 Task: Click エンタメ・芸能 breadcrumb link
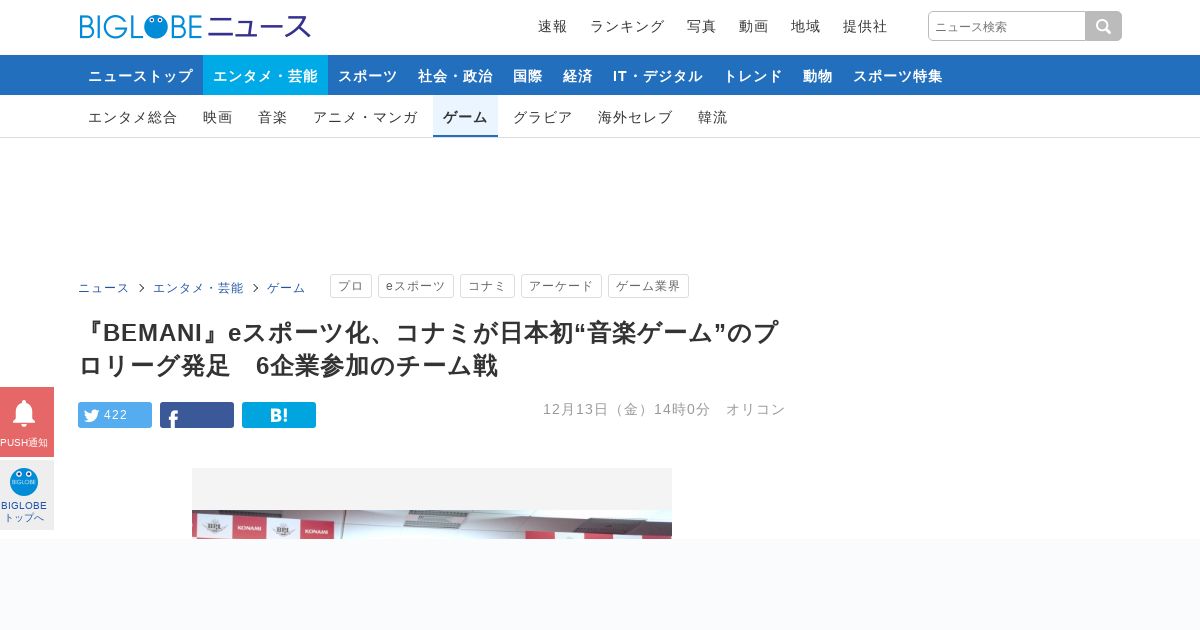(x=198, y=288)
